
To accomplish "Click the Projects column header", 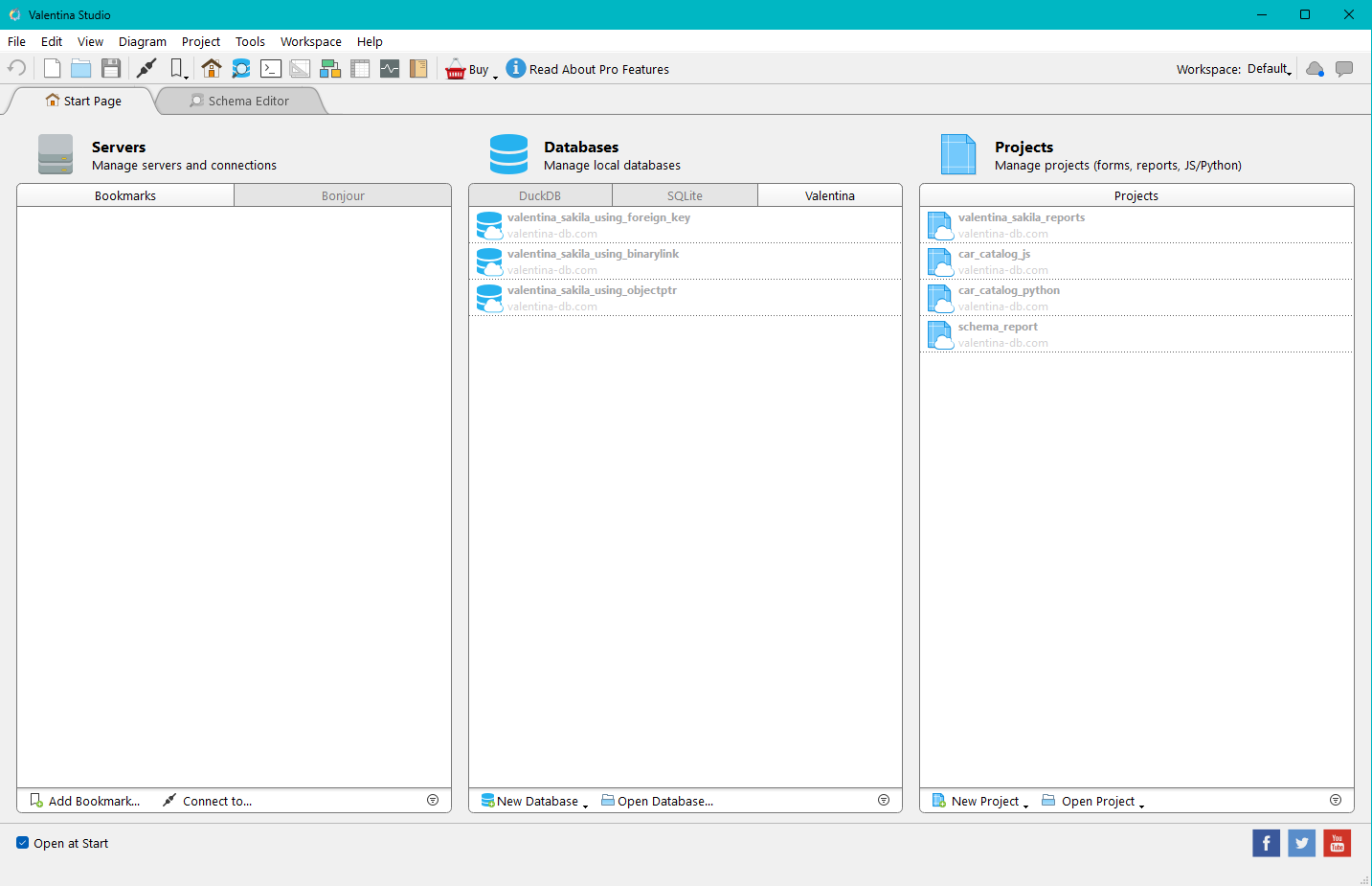I will coord(1136,195).
